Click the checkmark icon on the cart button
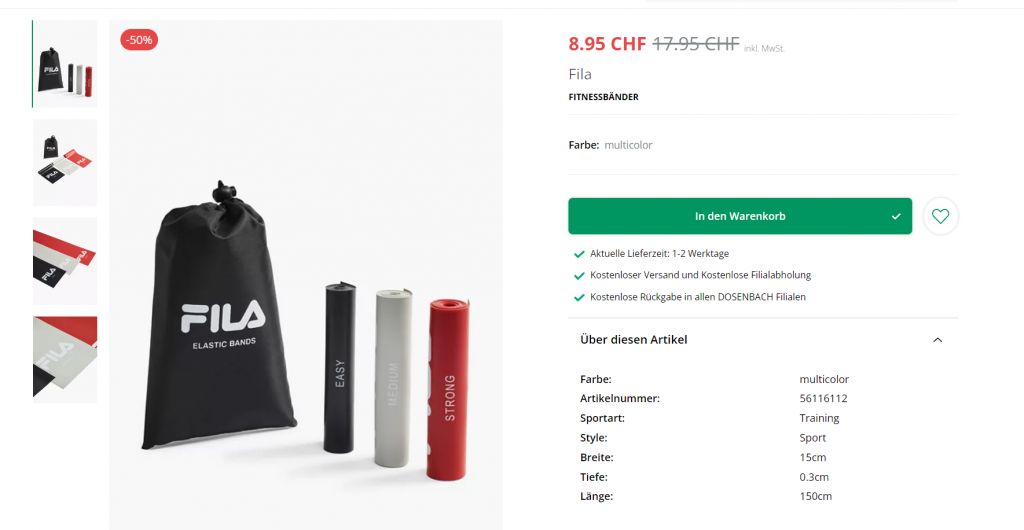1024x530 pixels. coord(896,217)
